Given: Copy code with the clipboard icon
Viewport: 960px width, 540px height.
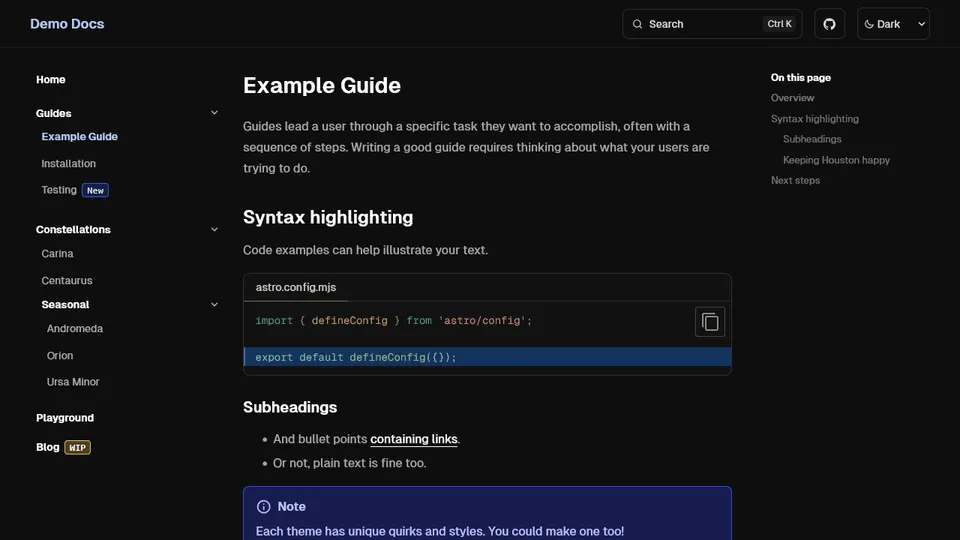Looking at the screenshot, I should pyautogui.click(x=710, y=322).
